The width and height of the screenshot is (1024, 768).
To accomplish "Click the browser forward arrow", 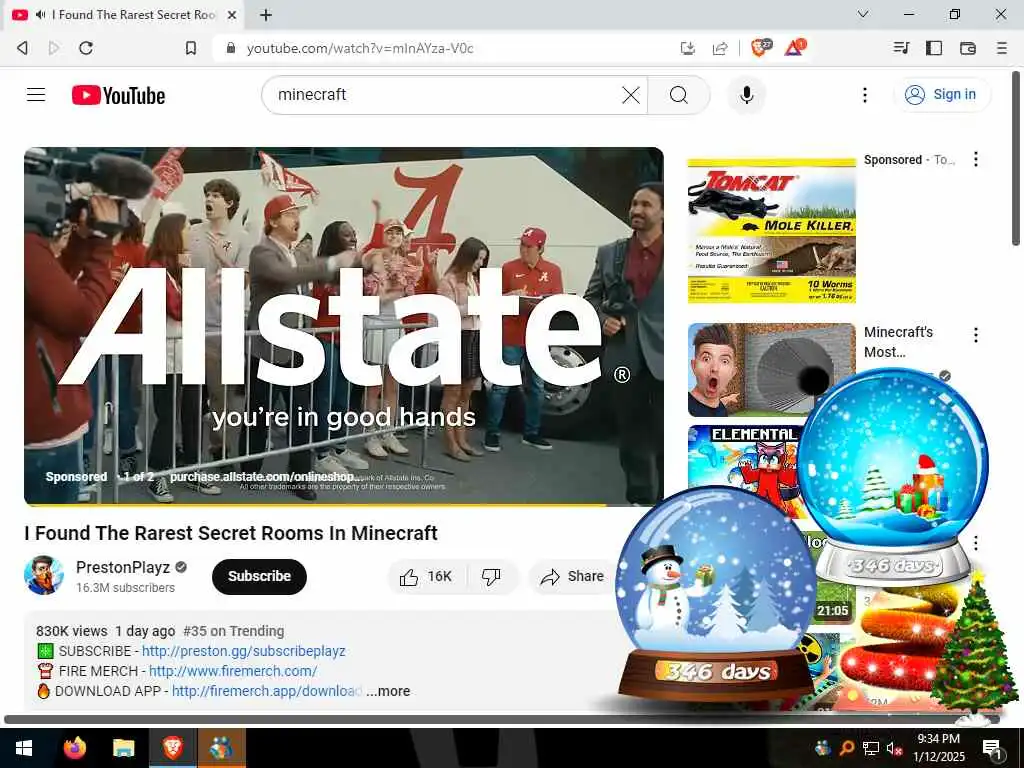I will (54, 48).
